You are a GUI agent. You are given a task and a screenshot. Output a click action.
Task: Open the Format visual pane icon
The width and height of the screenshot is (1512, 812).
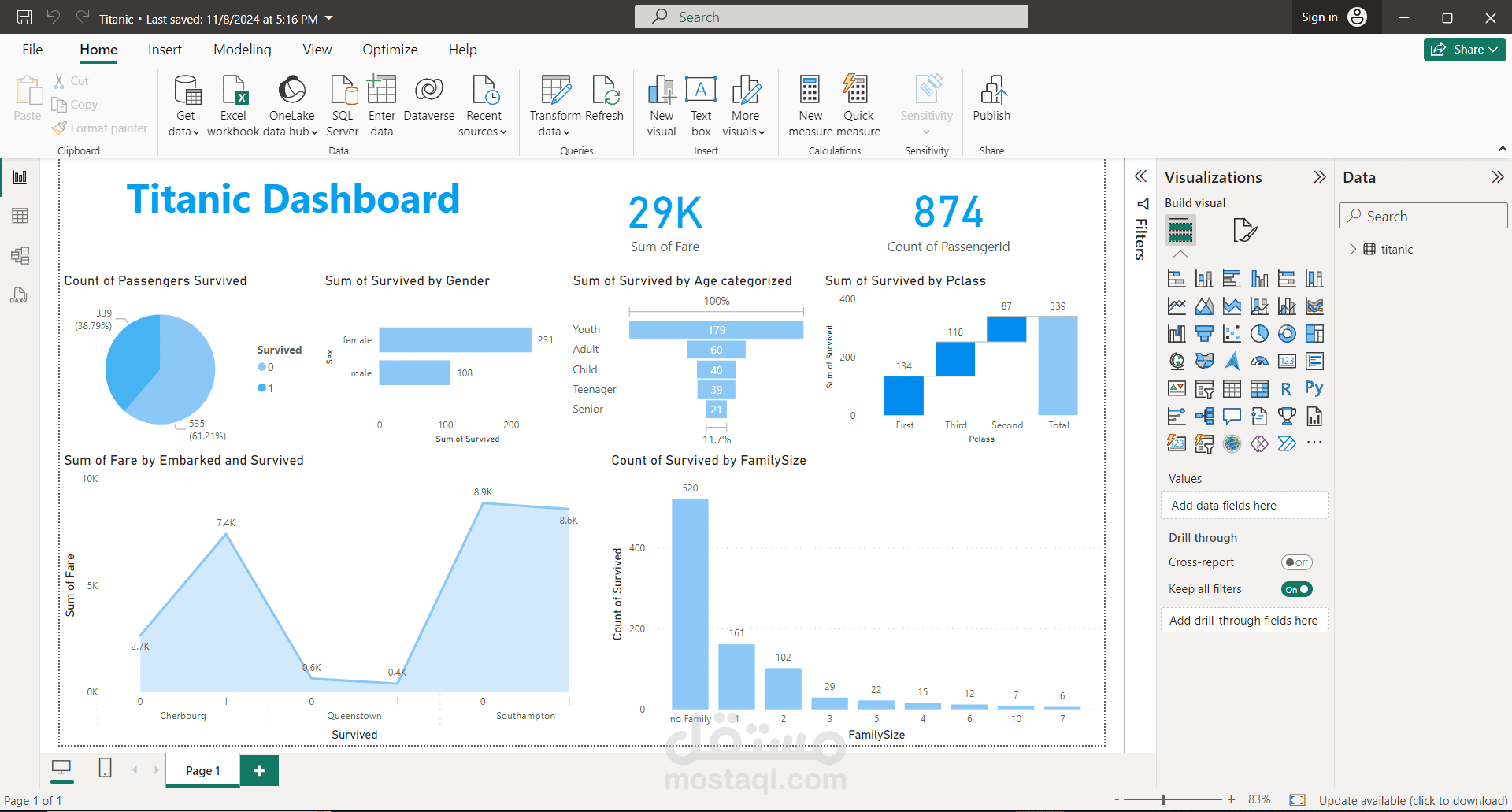[1244, 230]
